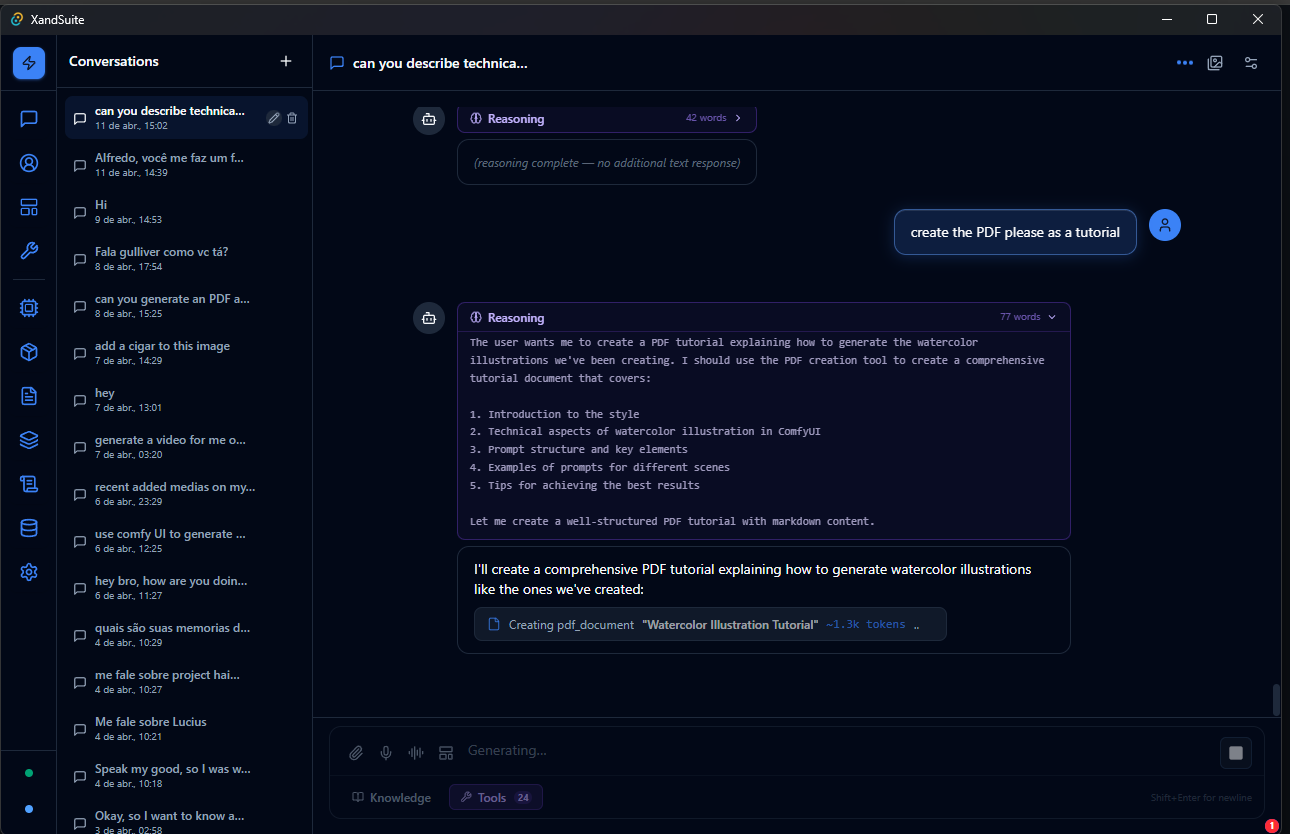The width and height of the screenshot is (1290, 834).
Task: Toggle the audio waveform input mode
Action: pos(415,752)
